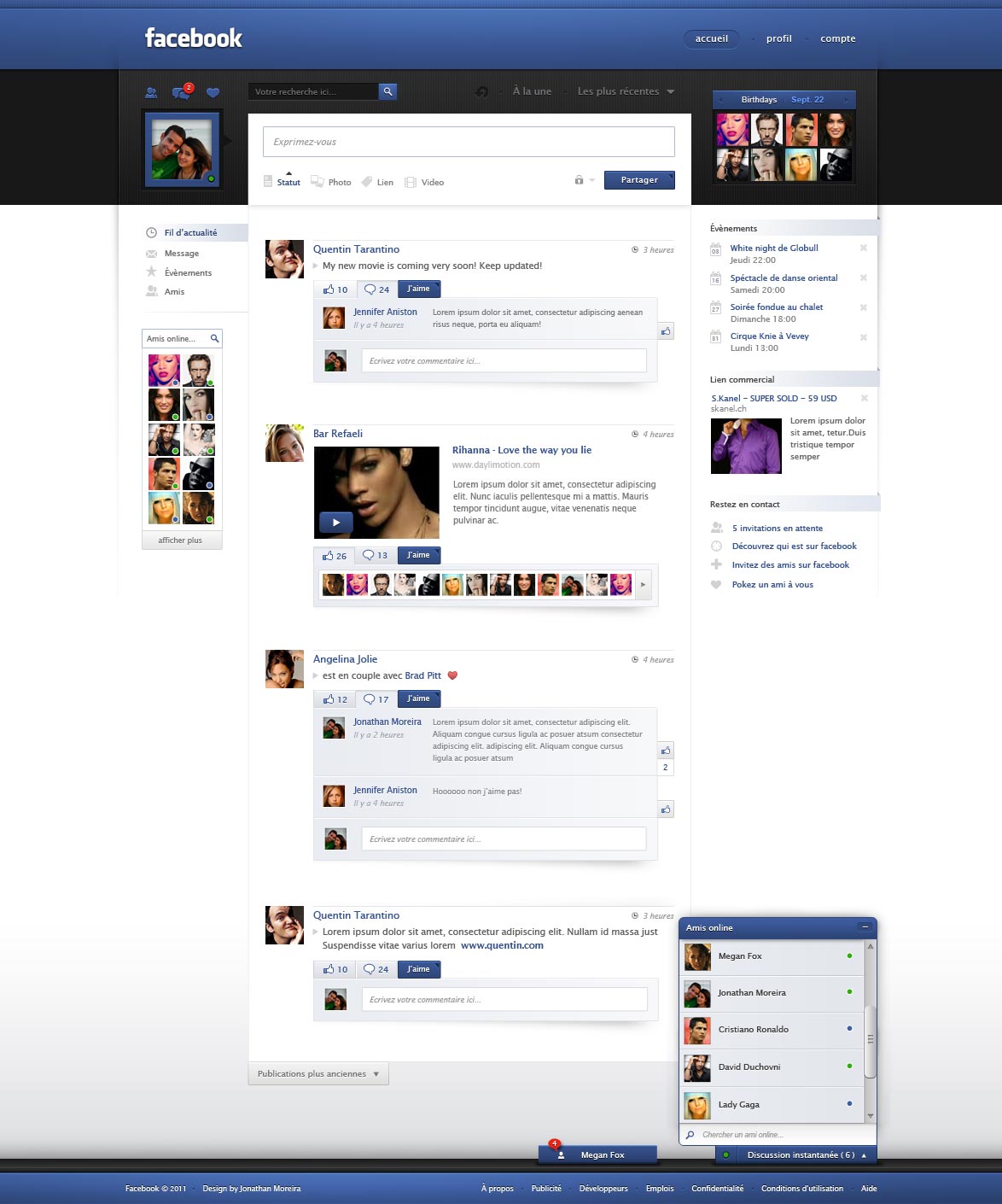Go to previous birthdays date
The width and height of the screenshot is (1002, 1204).
[720, 100]
